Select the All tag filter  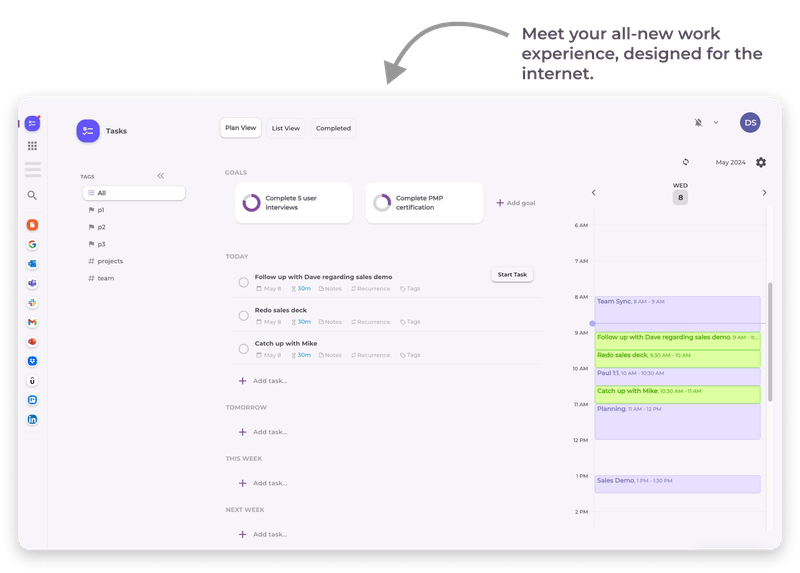[134, 193]
